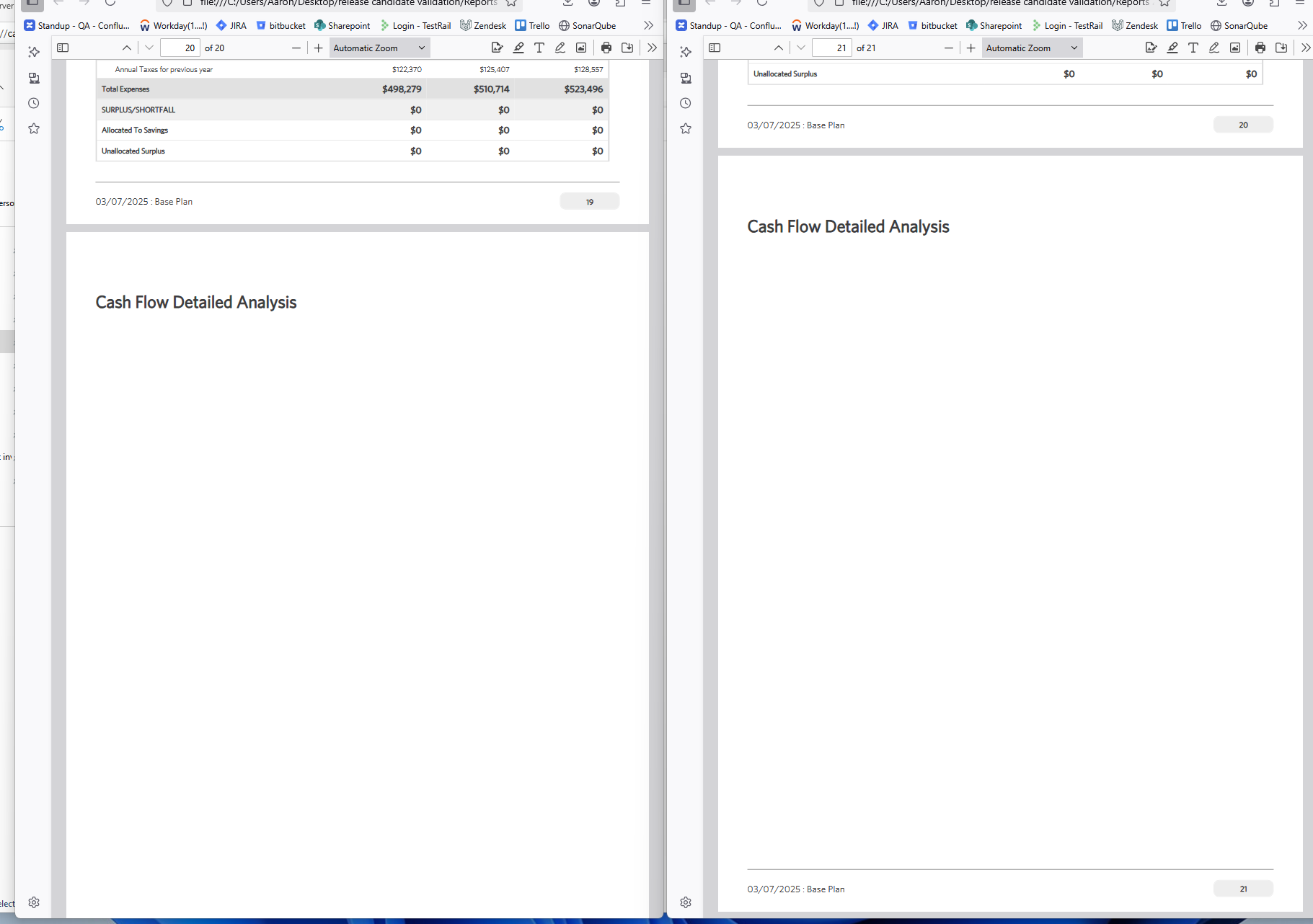Viewport: 1313px width, 924px height.
Task: Select the Draw tool in the PDF toolbar
Action: [560, 48]
